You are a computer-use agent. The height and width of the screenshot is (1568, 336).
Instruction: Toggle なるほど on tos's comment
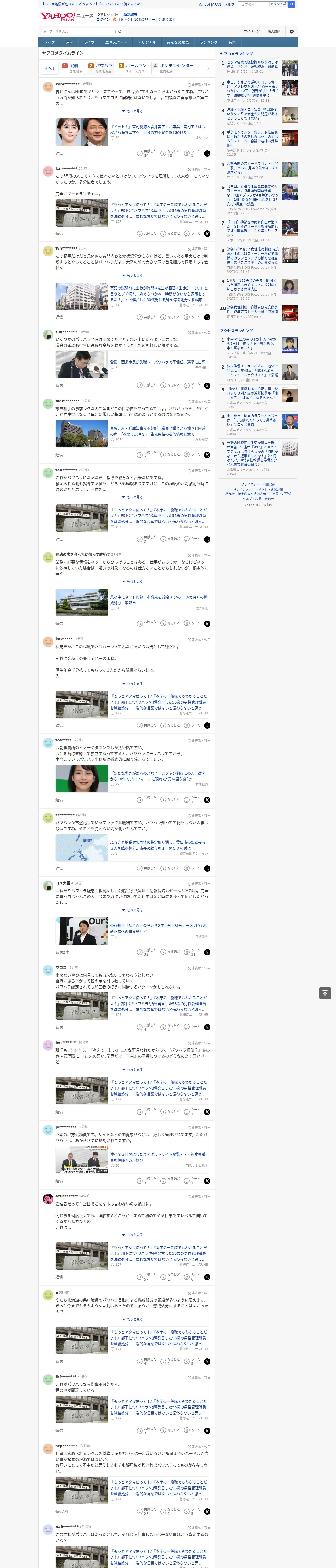170,800
